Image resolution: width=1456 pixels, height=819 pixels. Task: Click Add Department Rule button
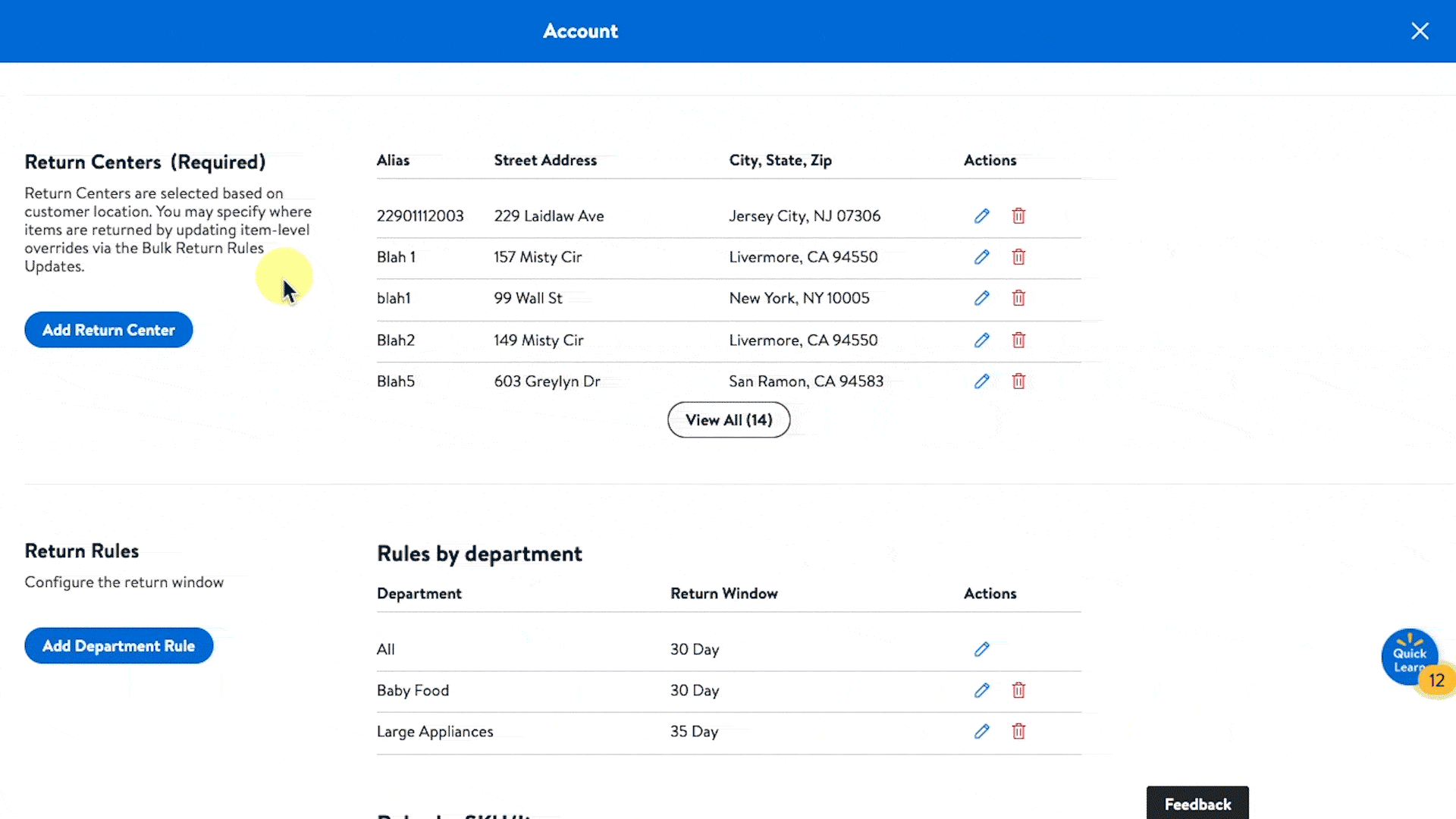click(x=118, y=646)
